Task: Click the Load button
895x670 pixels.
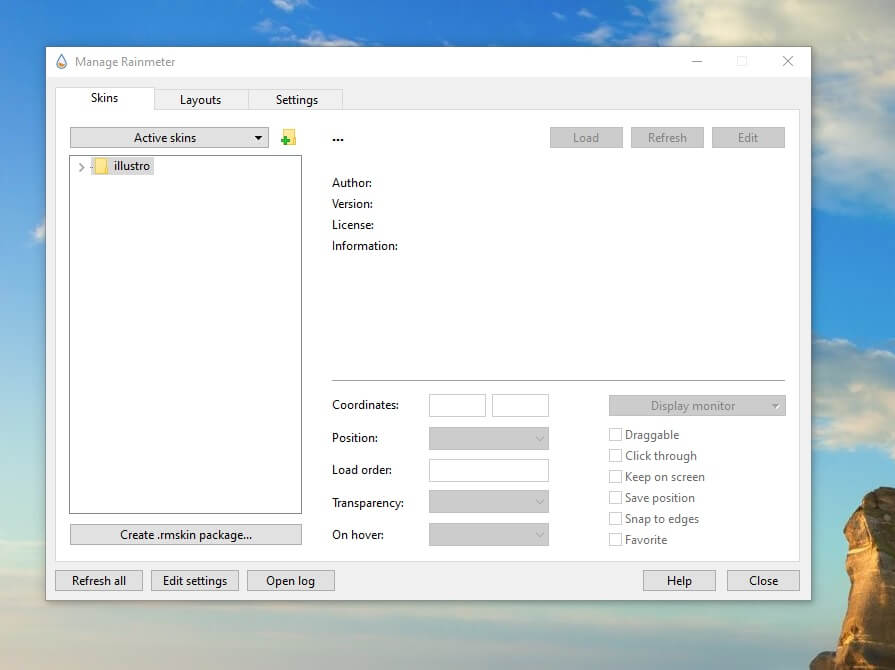Action: [x=586, y=138]
